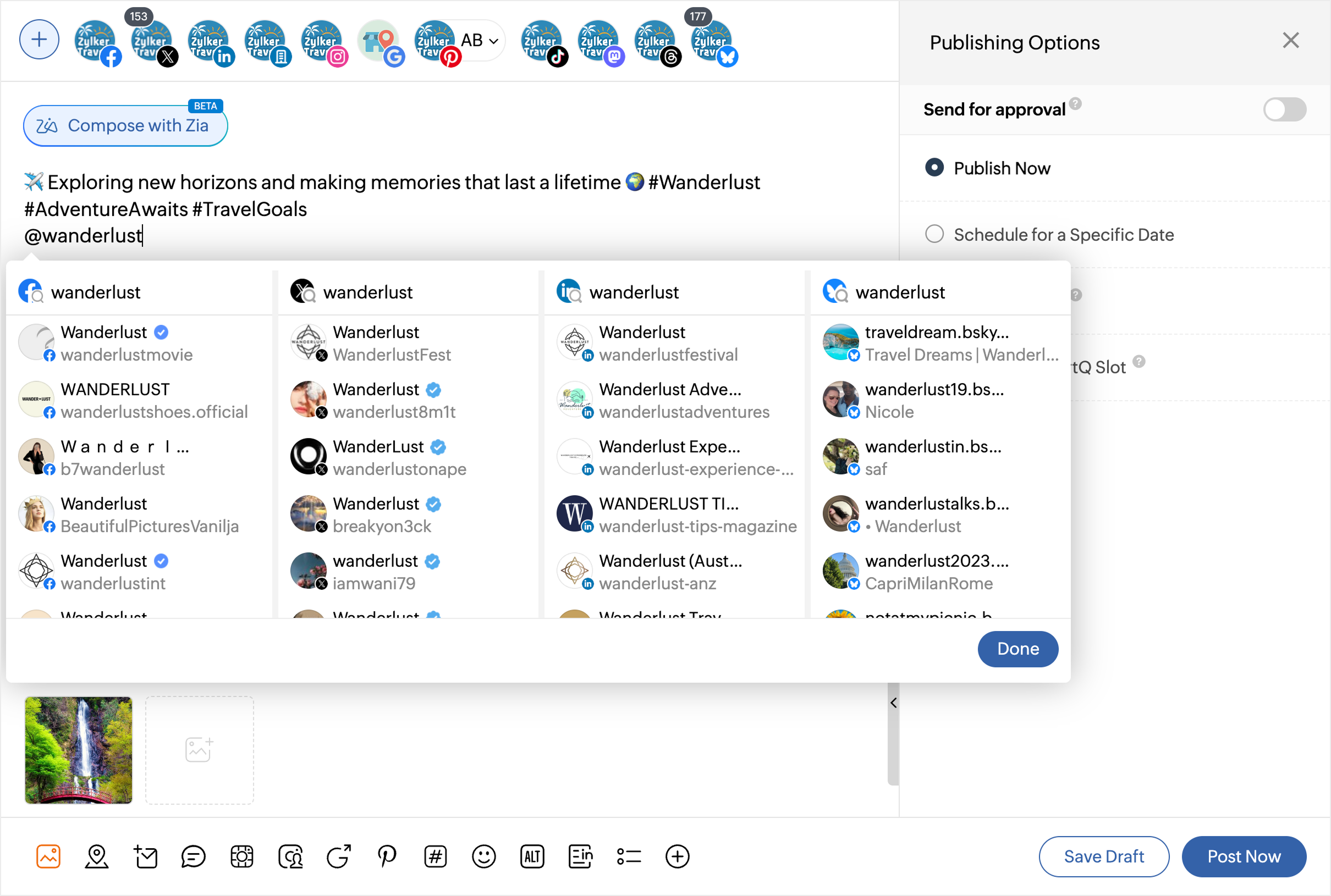Expand the Pinterest AB board dropdown
Image resolution: width=1331 pixels, height=896 pixels.
coord(493,41)
